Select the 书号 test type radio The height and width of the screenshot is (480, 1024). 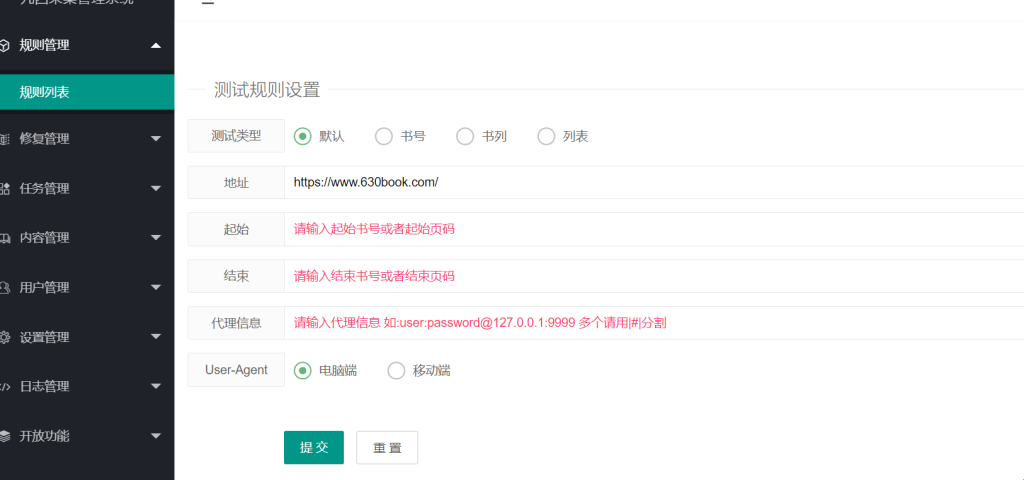tap(383, 136)
